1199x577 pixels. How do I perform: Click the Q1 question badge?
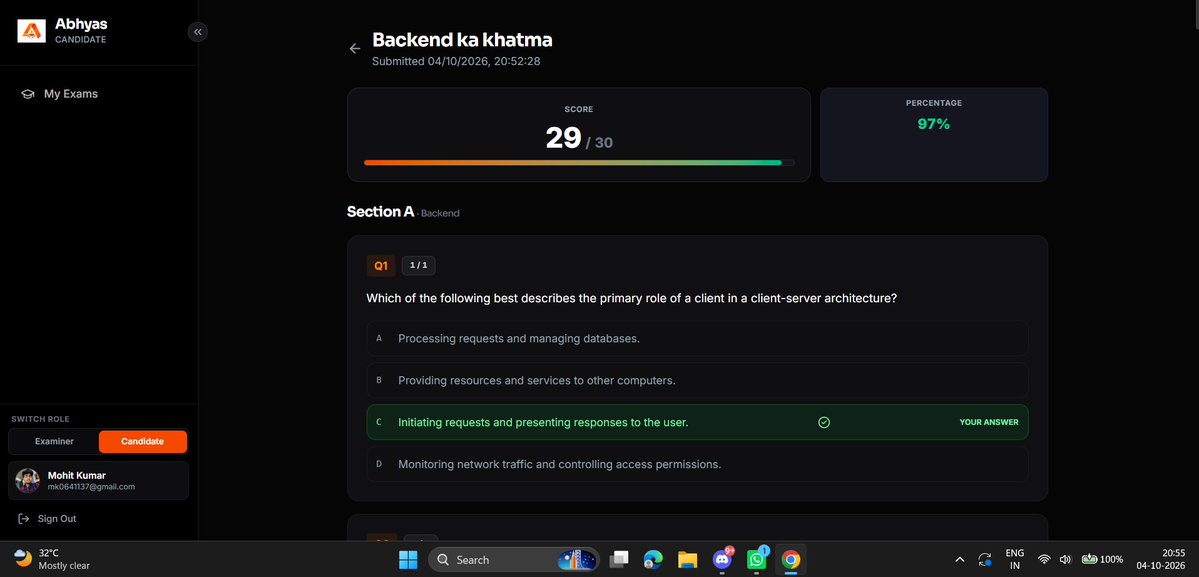point(381,266)
